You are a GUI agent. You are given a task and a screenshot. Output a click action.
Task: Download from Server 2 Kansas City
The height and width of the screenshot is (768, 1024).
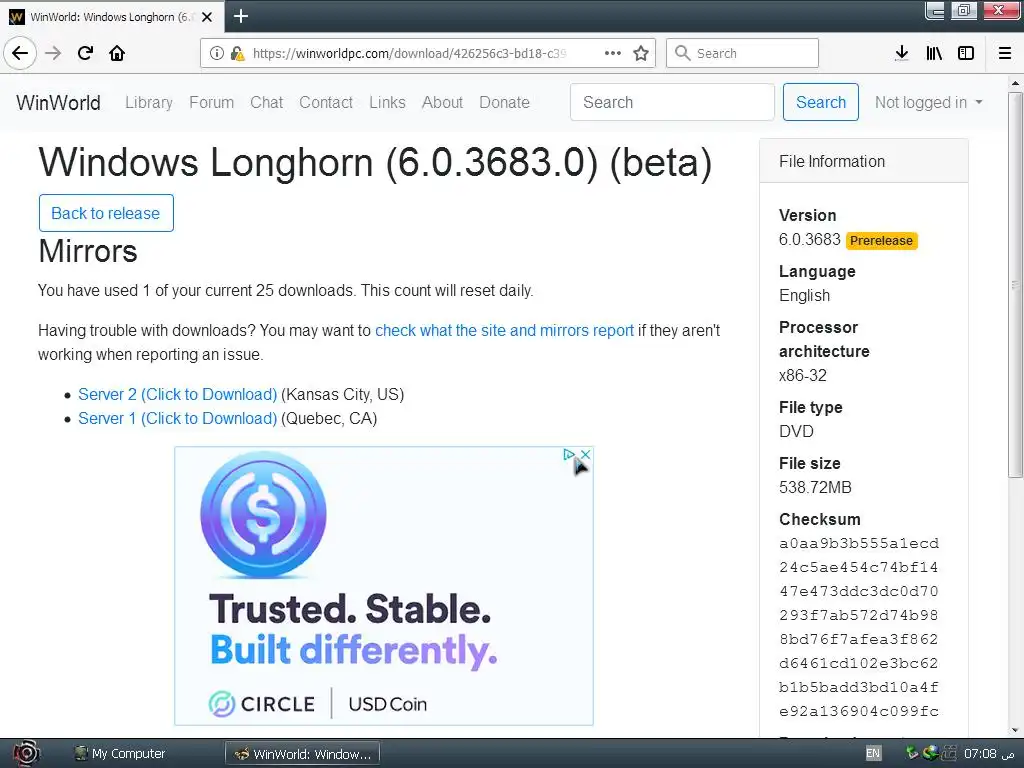[x=178, y=394]
